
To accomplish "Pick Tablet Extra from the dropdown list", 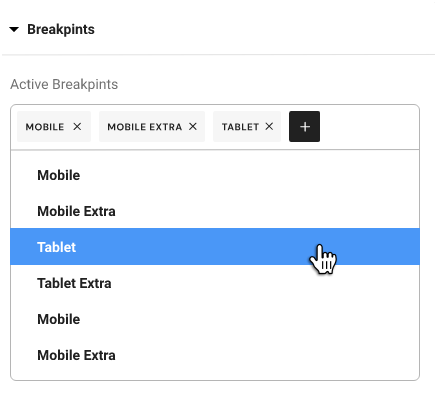I will 215,283.
